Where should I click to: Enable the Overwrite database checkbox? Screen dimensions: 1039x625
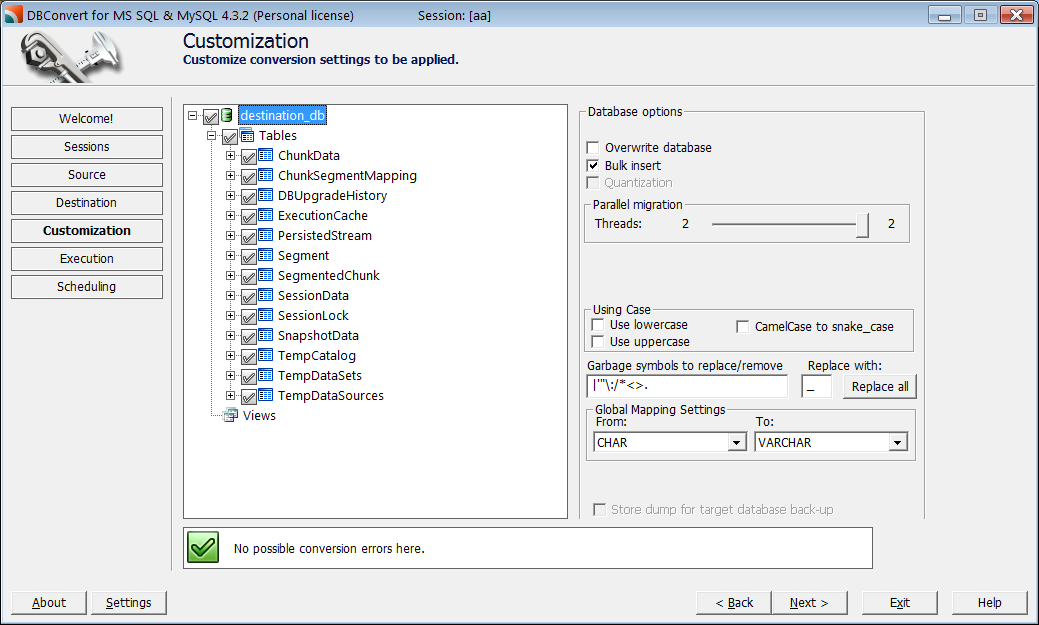pyautogui.click(x=593, y=147)
